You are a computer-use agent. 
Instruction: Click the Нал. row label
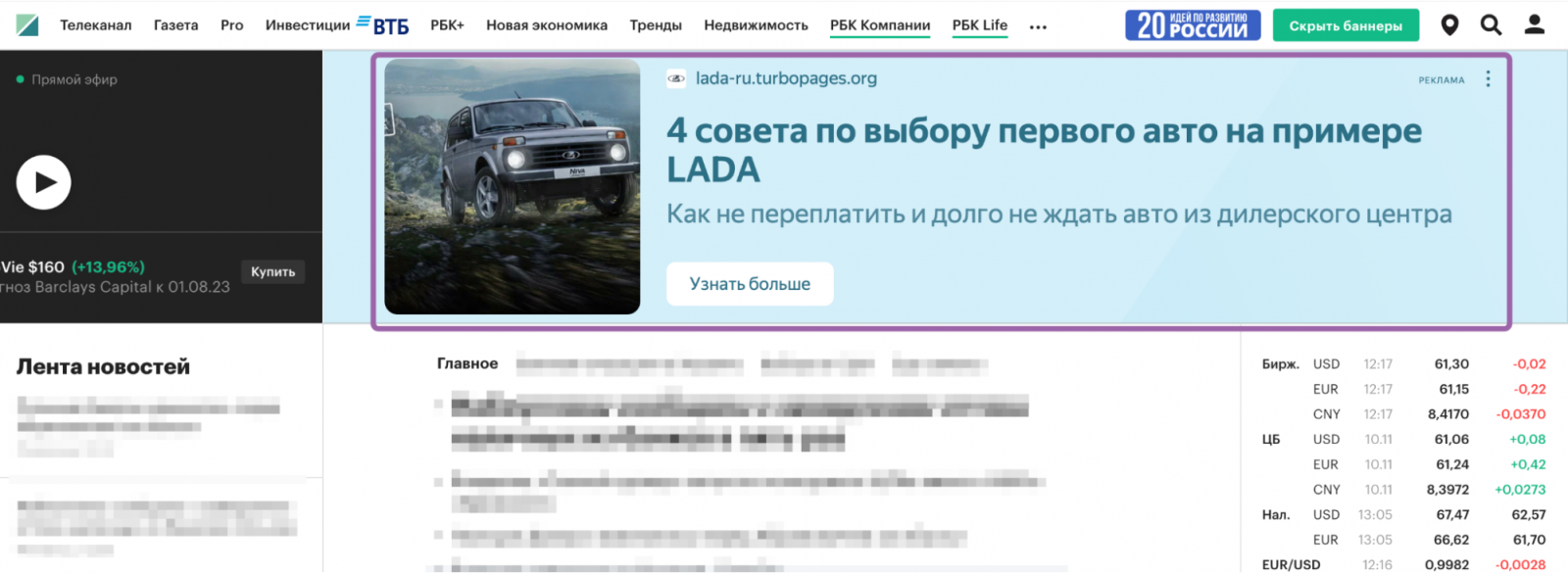click(x=1276, y=514)
